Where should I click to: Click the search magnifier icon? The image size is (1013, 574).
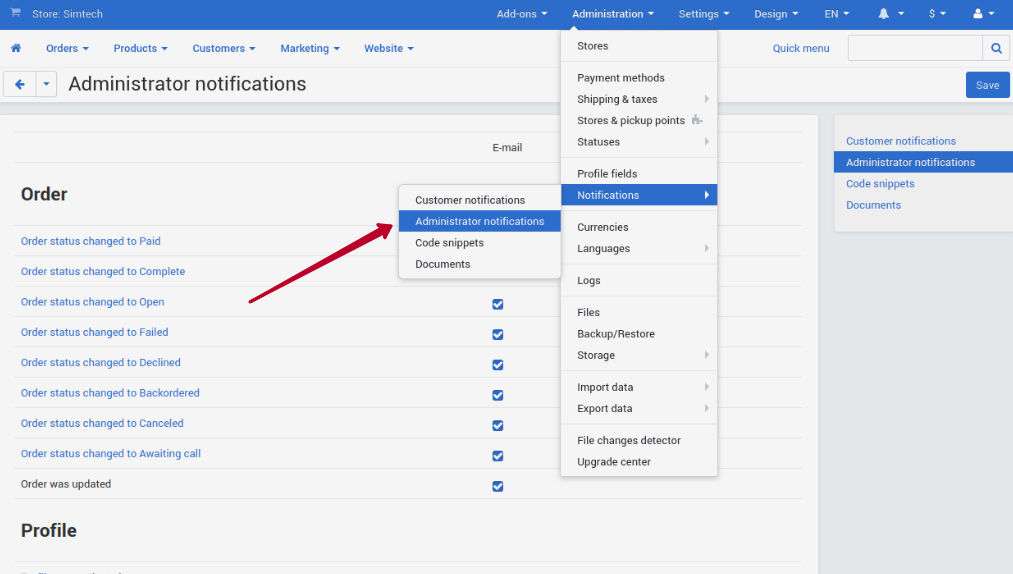996,48
